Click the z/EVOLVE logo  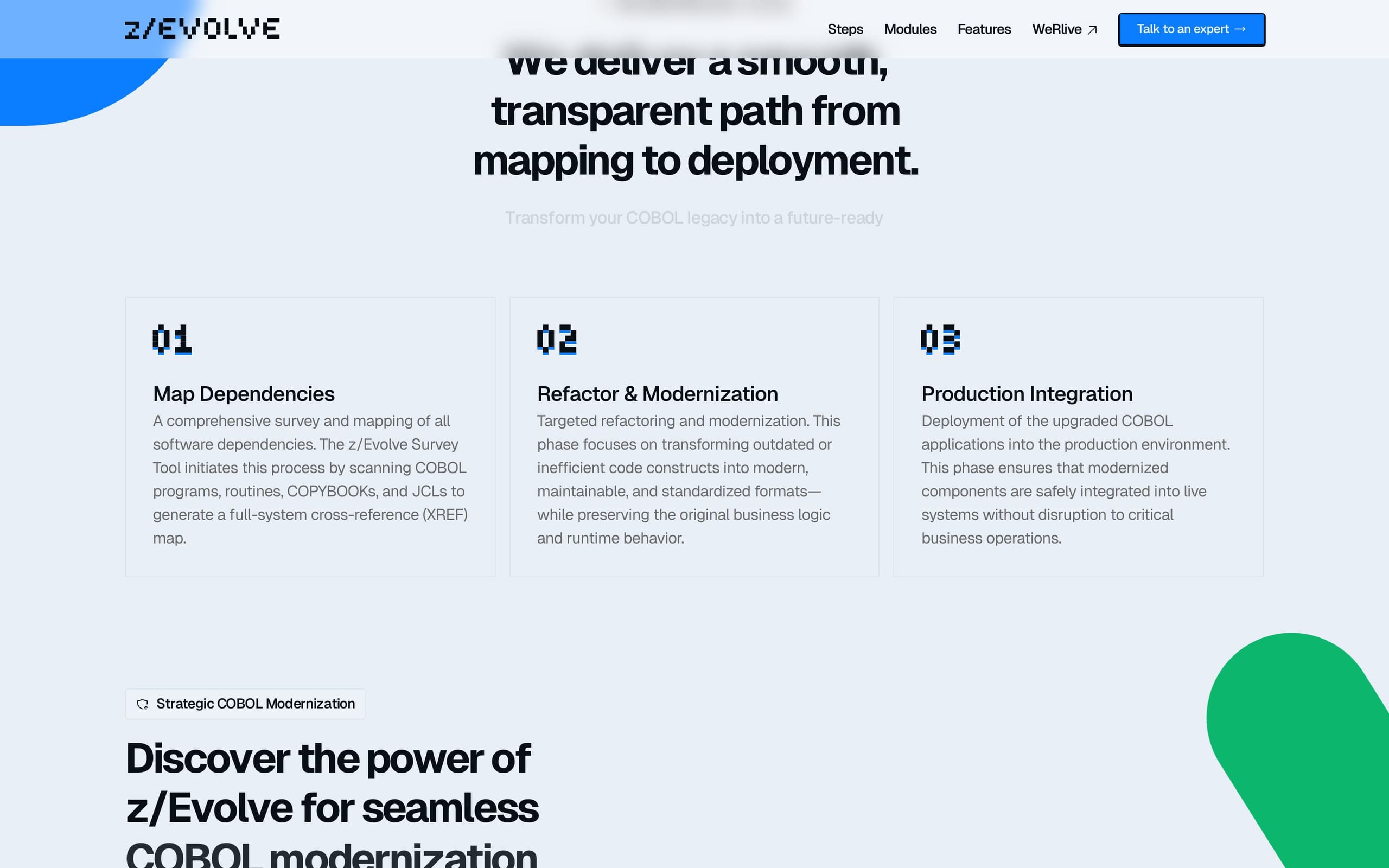click(x=202, y=29)
